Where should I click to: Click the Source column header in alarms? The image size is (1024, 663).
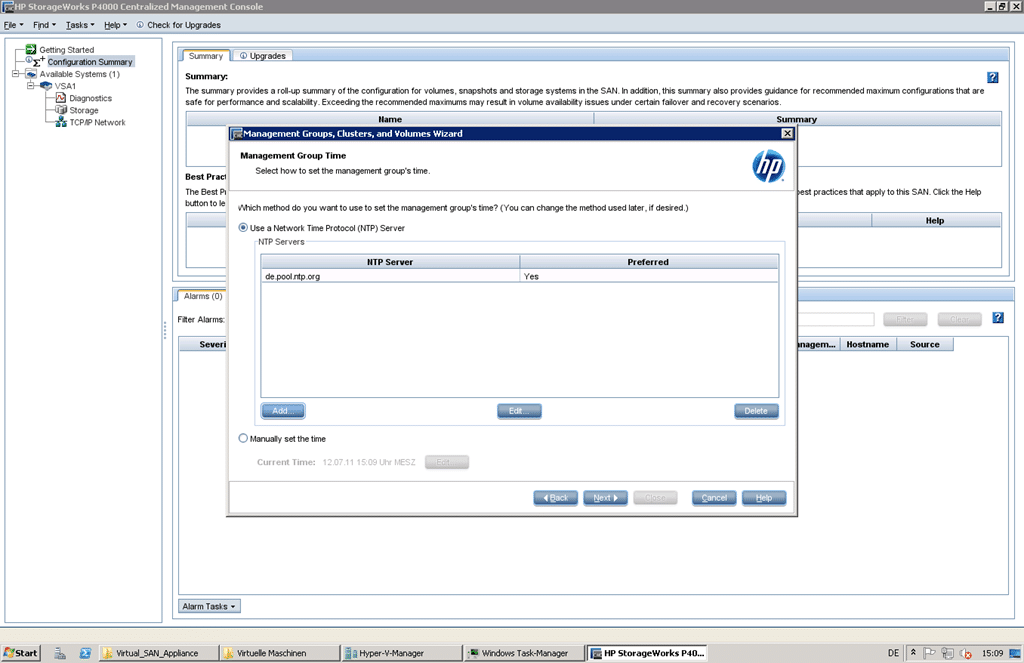(925, 344)
